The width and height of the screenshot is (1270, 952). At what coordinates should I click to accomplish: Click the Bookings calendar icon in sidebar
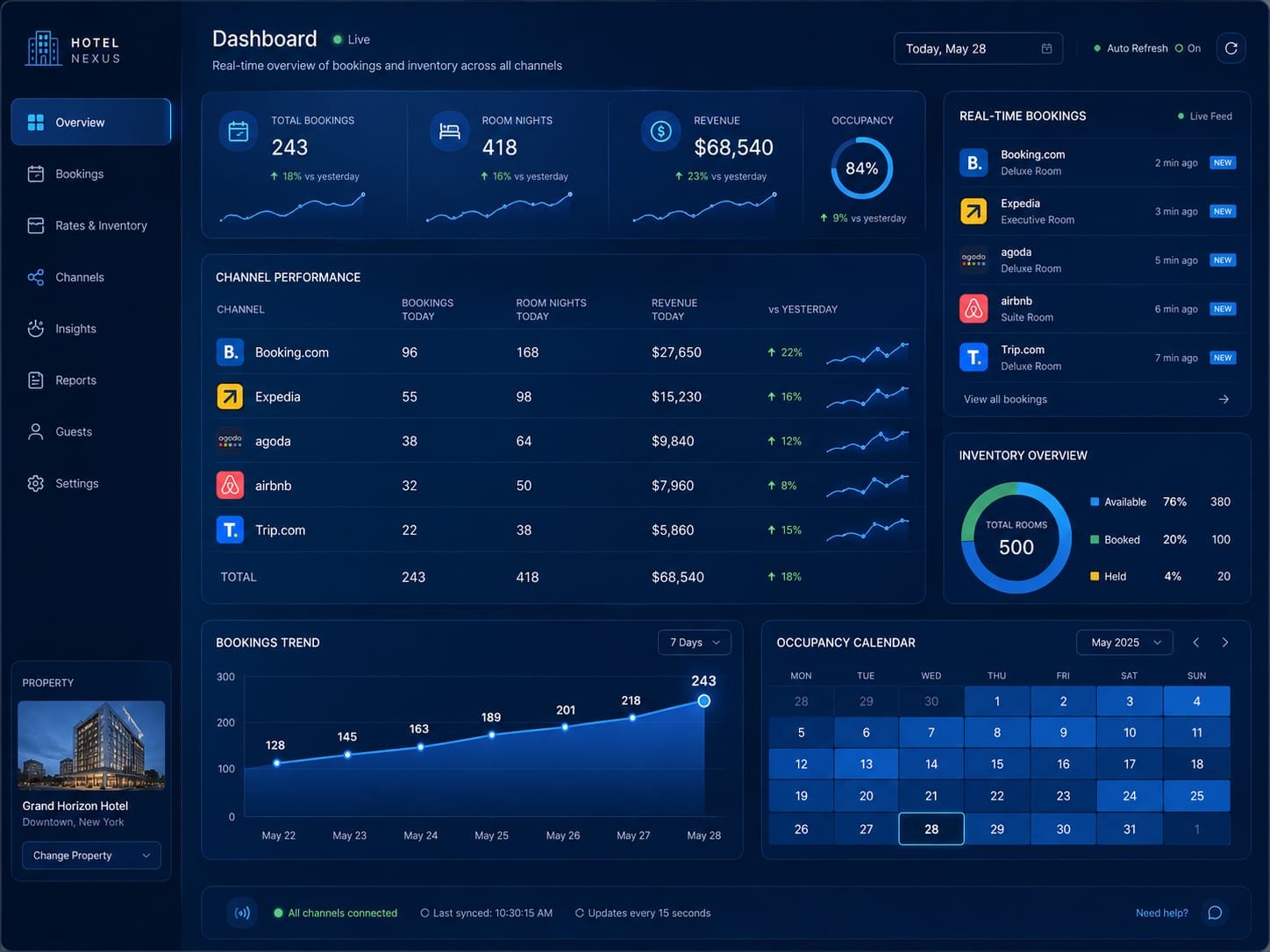(36, 174)
